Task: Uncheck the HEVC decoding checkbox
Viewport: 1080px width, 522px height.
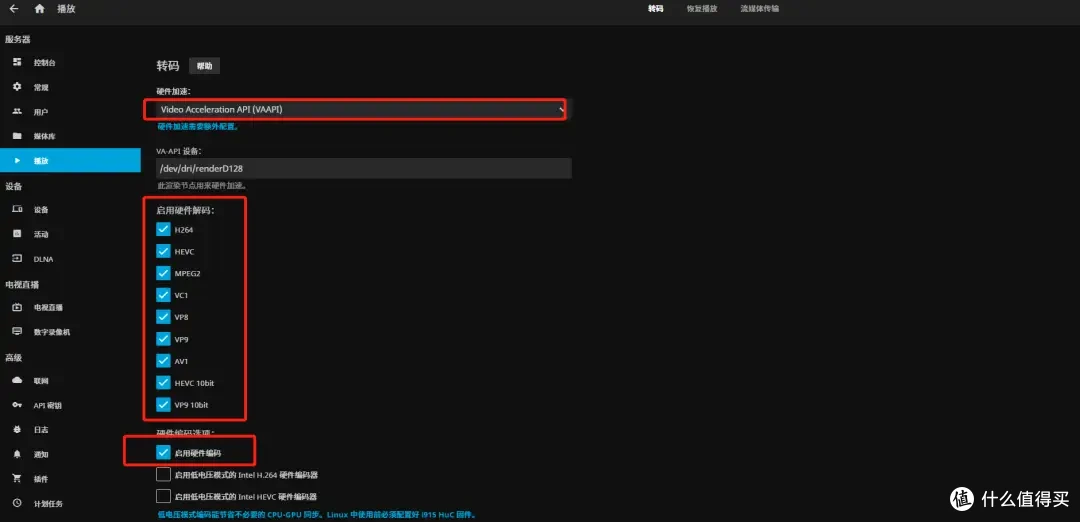Action: 163,251
